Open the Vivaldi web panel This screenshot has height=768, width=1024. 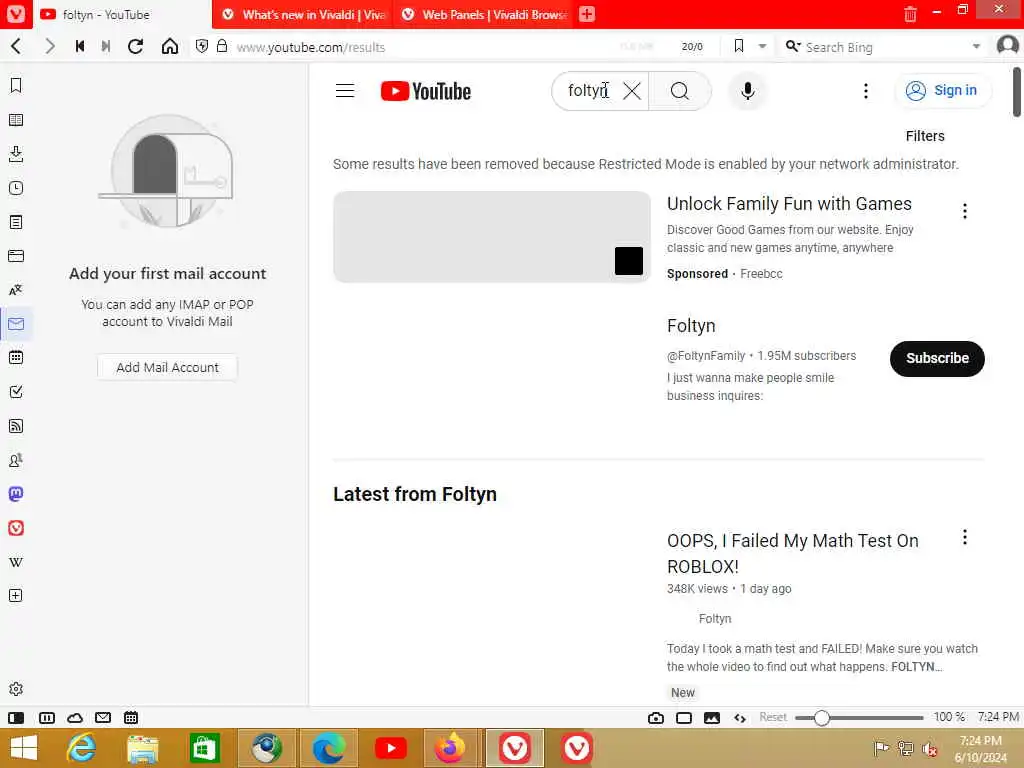pos(16,528)
